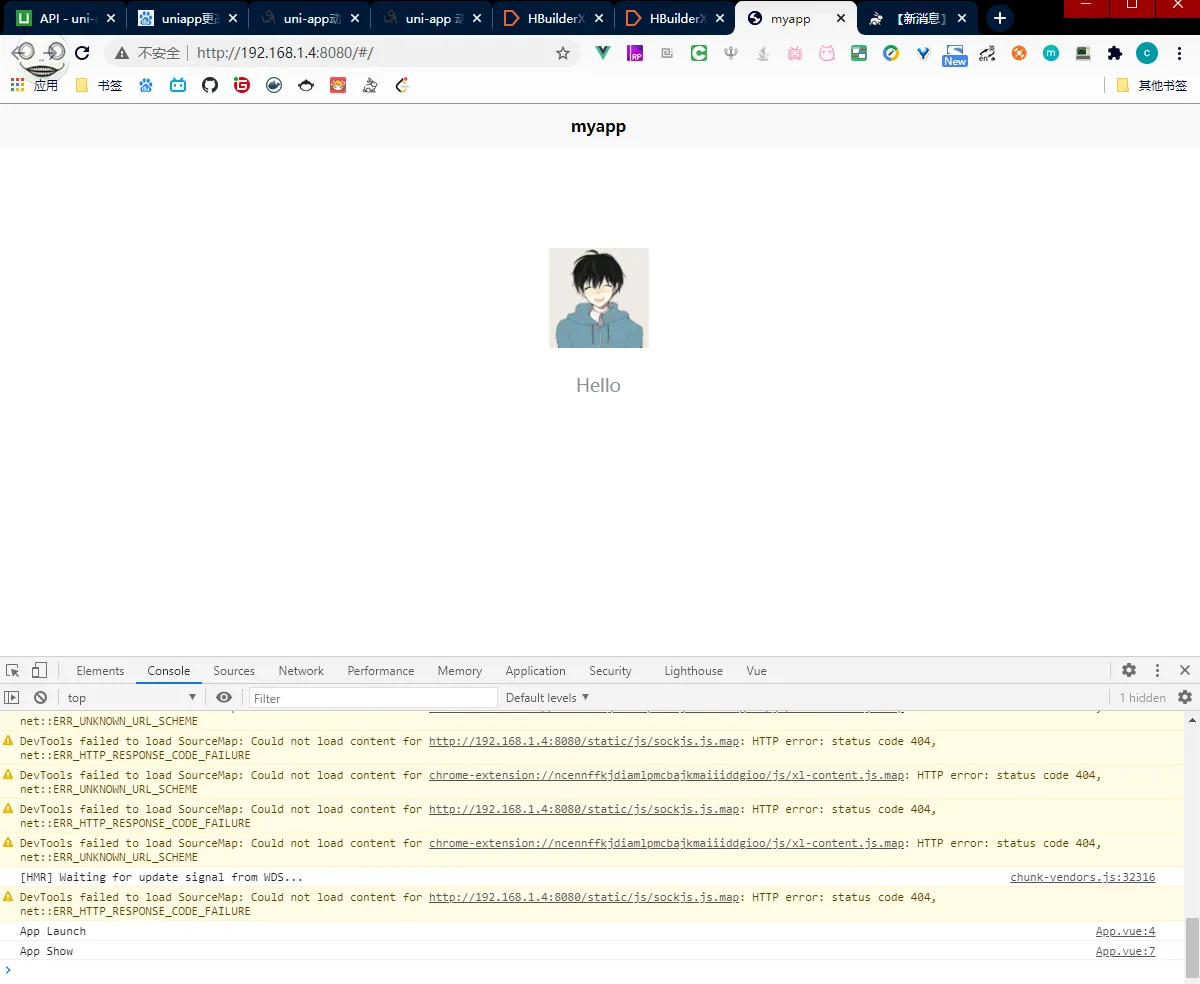Bookmark this page with the star icon

[x=563, y=53]
